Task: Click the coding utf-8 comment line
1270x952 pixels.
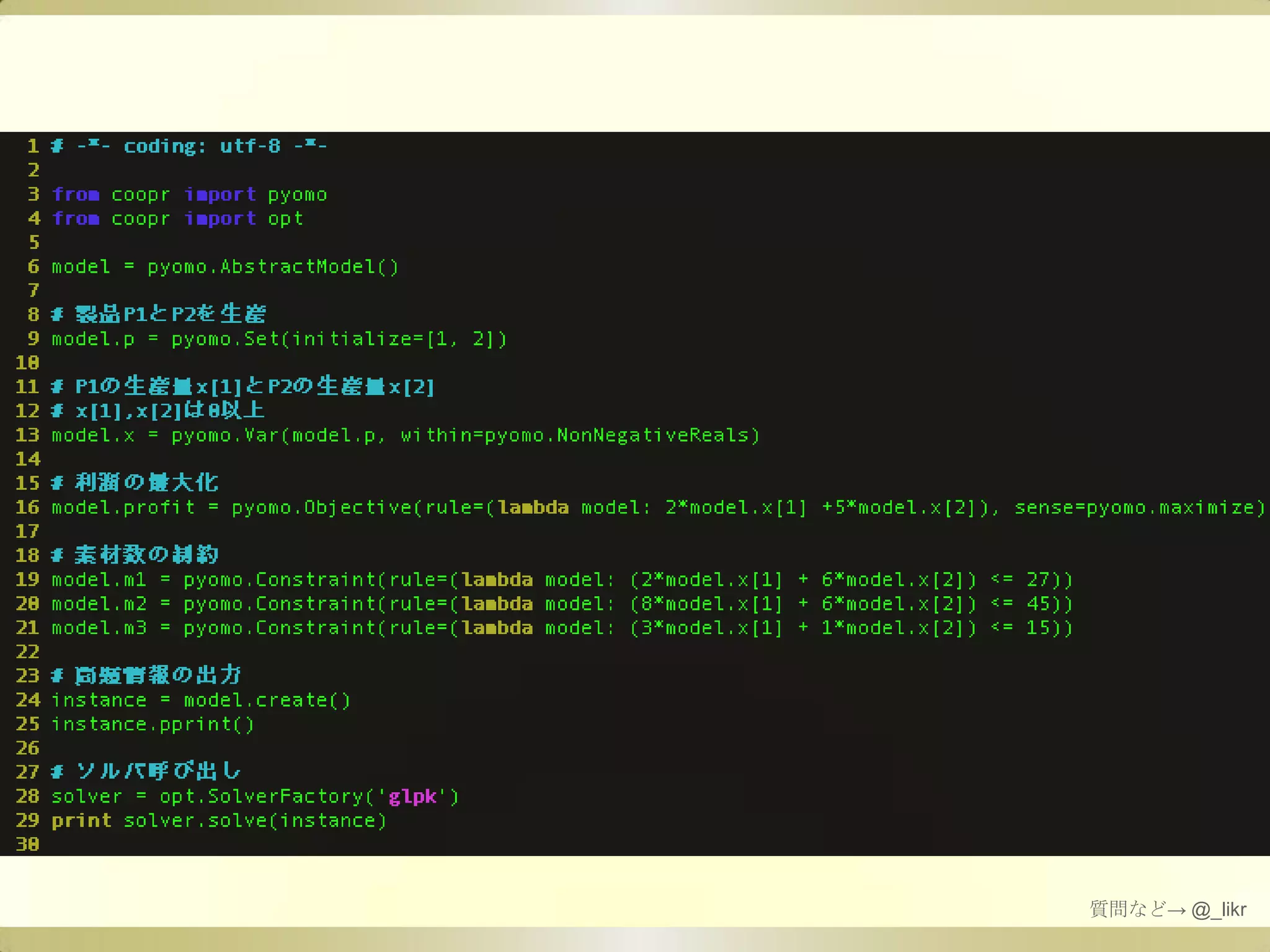Action: [x=189, y=146]
